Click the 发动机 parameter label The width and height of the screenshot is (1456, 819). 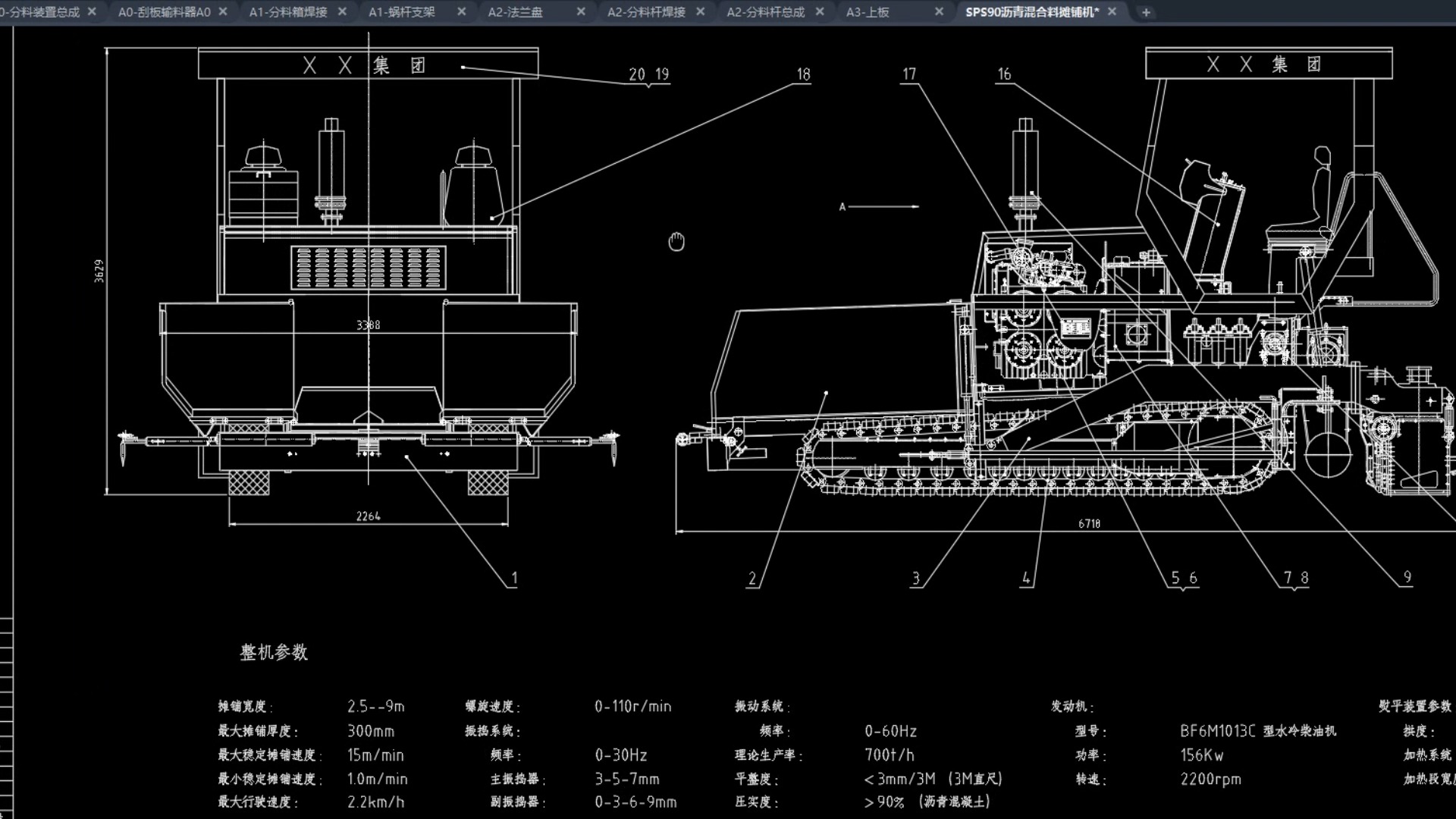1072,707
